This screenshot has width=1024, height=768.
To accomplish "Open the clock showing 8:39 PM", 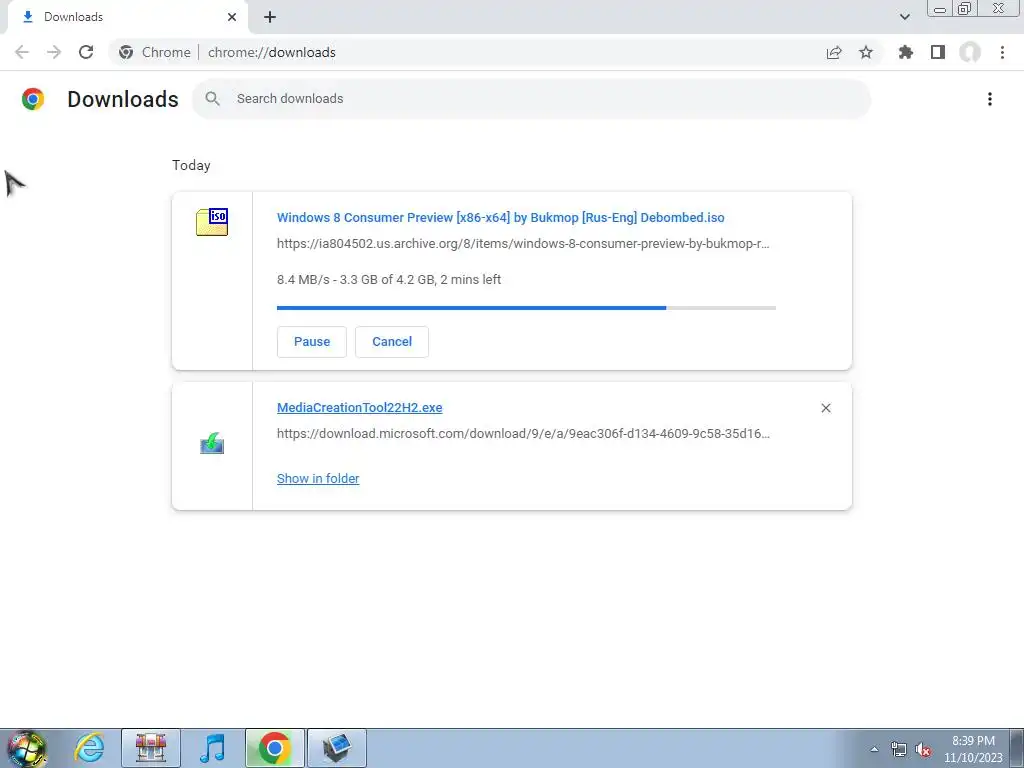I will coord(973,749).
